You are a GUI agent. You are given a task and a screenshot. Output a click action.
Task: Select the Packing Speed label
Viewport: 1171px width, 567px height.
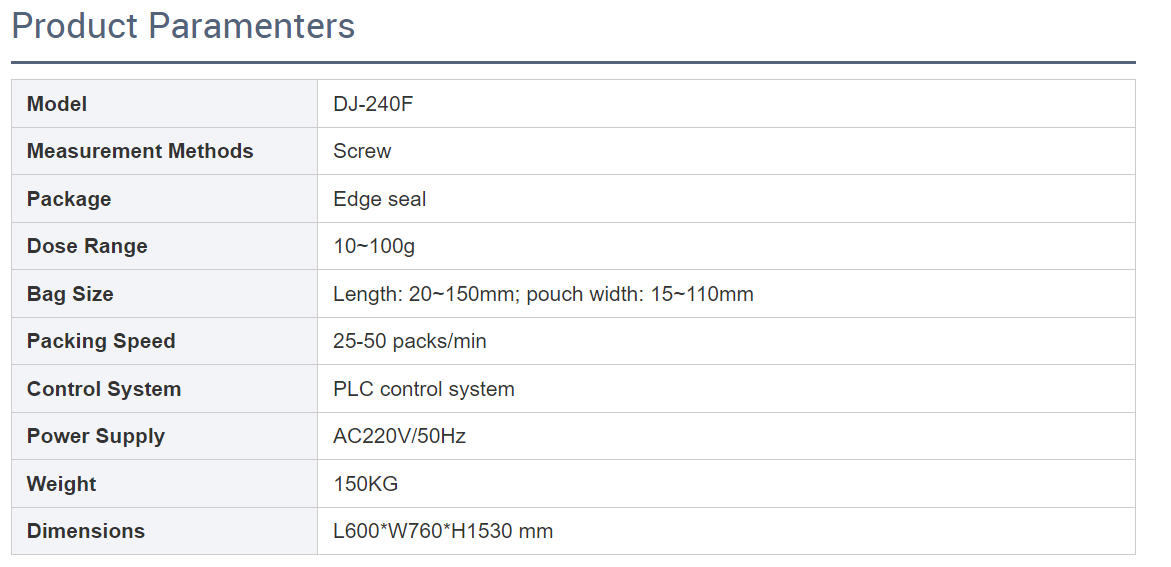click(x=101, y=341)
